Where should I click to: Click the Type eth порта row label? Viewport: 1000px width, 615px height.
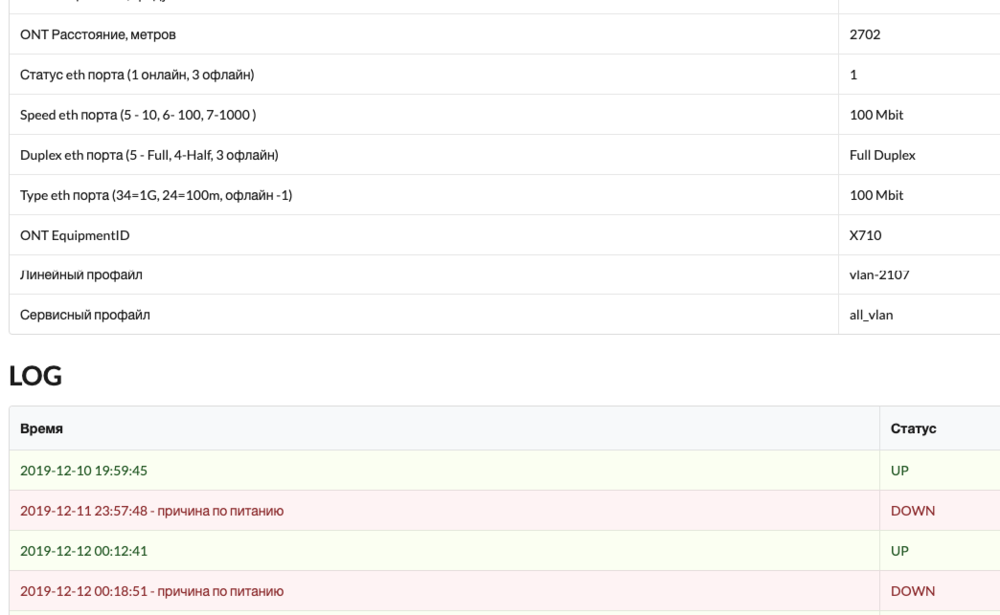click(156, 195)
